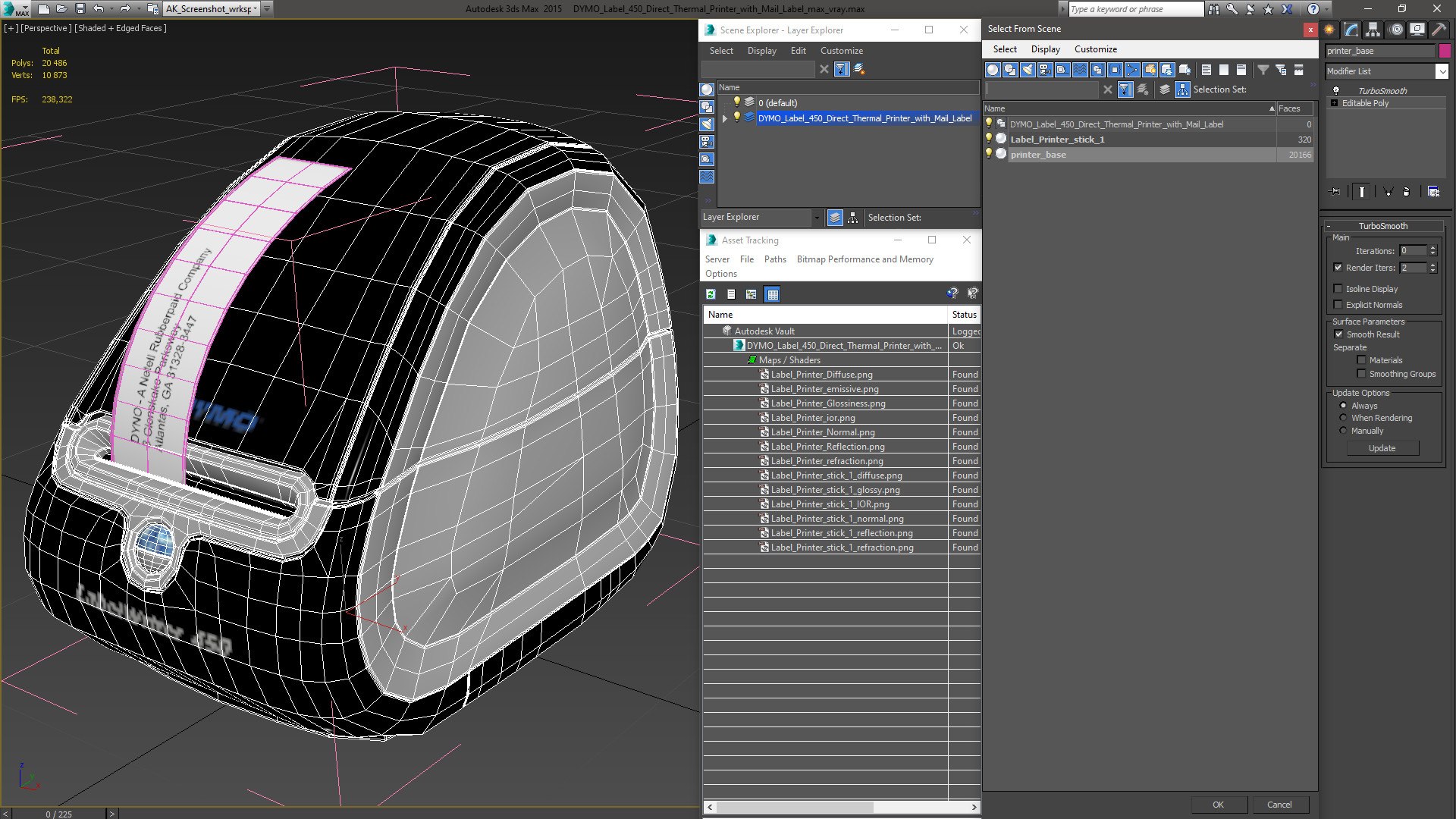Viewport: 1456px width, 819px height.
Task: Create a new scene file
Action: tap(44, 9)
